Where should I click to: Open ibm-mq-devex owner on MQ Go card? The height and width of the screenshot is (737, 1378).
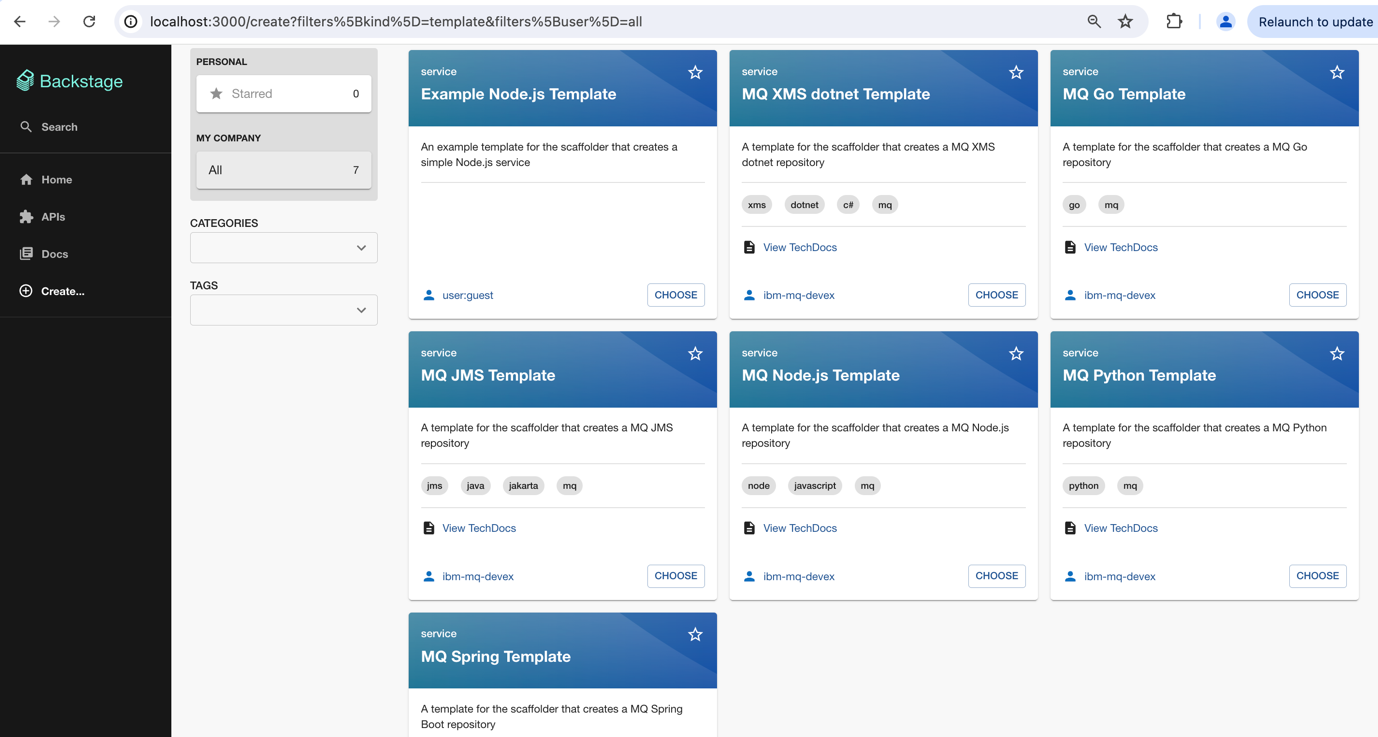[x=1120, y=295]
